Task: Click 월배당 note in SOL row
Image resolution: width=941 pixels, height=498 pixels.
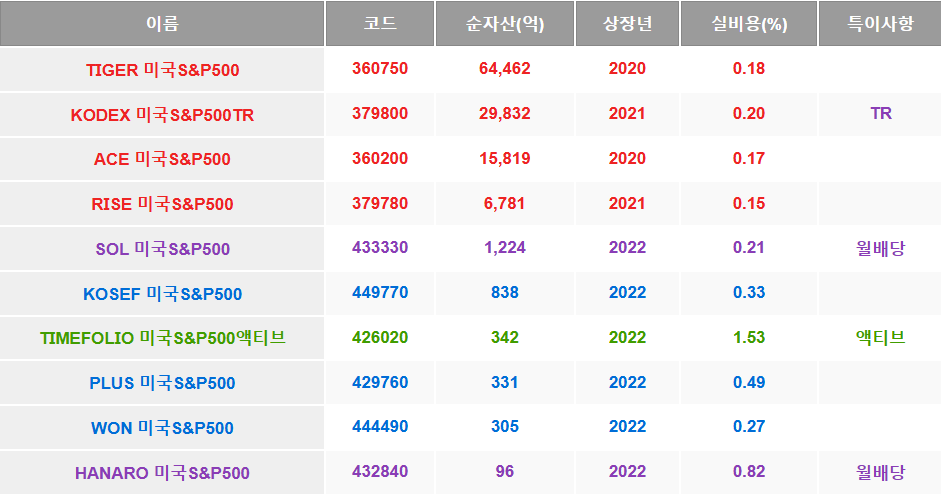Action: pos(880,248)
